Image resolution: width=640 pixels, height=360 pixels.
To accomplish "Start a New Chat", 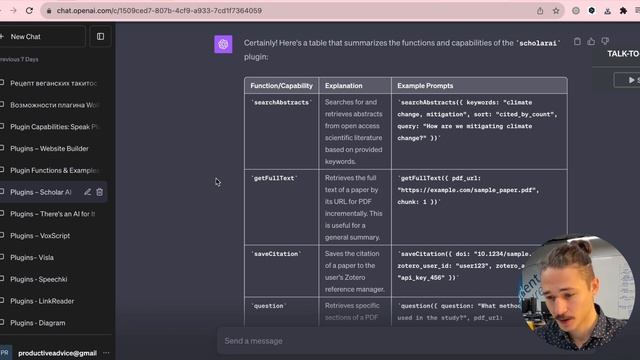I will click(x=42, y=37).
